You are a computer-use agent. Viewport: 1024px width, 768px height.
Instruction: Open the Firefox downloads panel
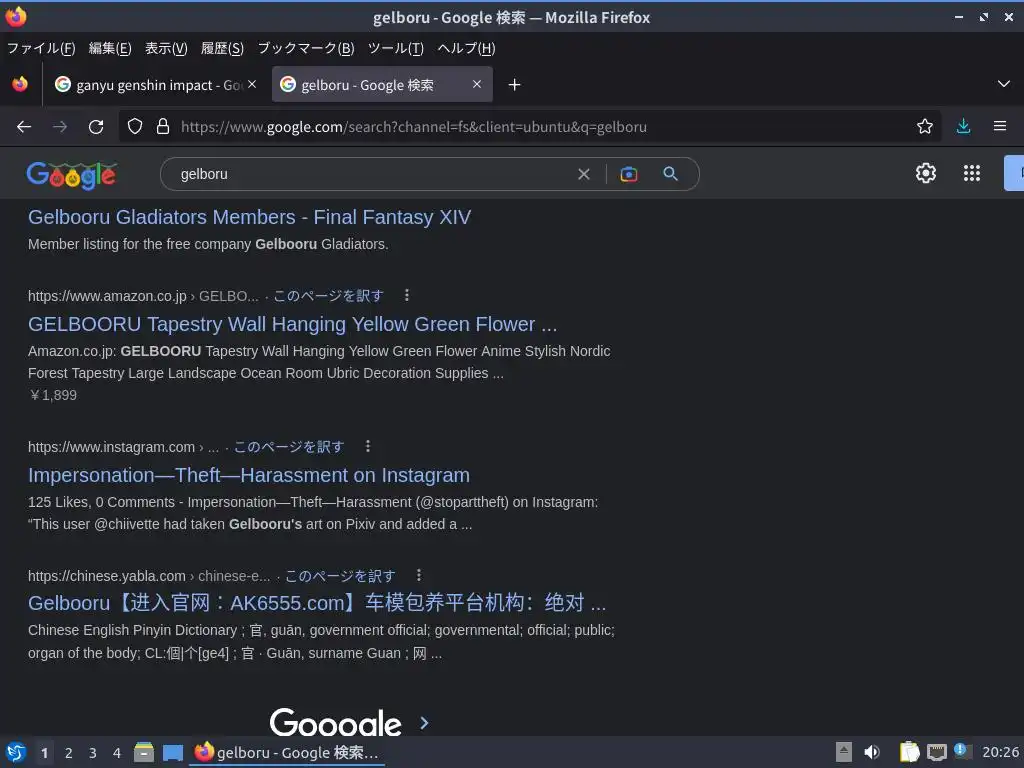point(963,127)
